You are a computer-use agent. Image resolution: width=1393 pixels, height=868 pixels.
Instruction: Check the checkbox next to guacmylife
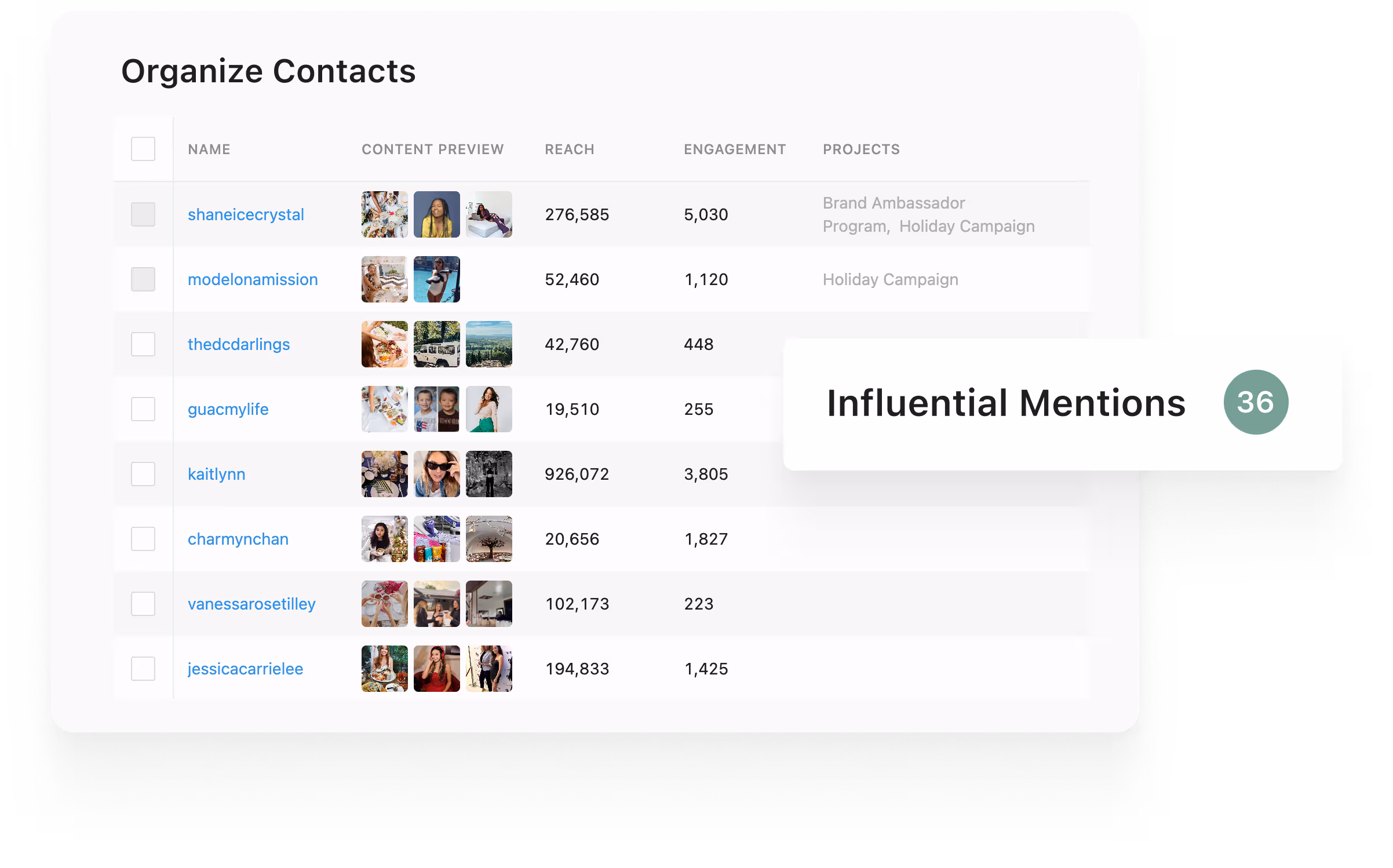click(143, 409)
